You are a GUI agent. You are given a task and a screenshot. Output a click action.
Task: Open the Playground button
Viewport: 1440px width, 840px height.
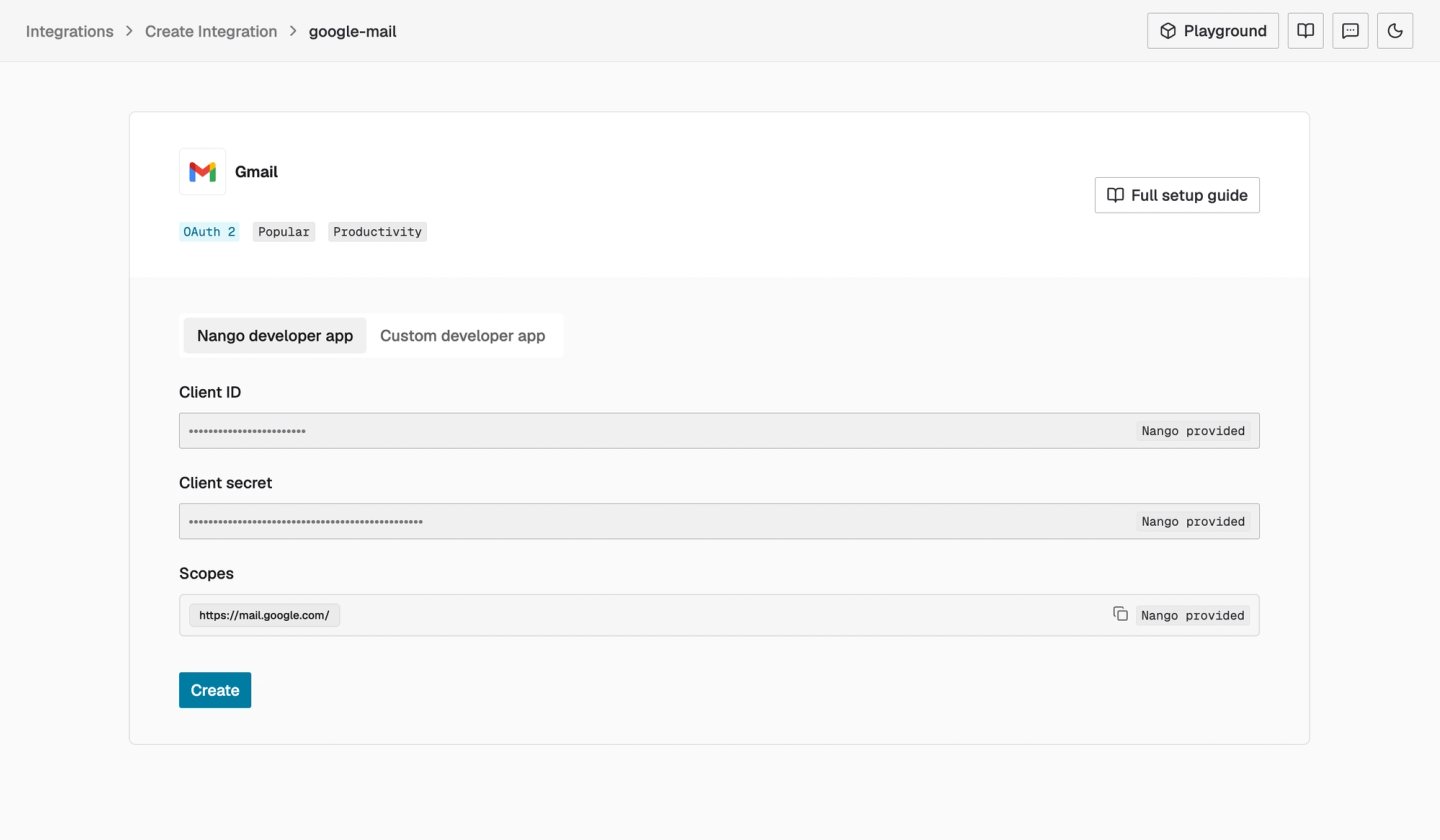(1213, 31)
